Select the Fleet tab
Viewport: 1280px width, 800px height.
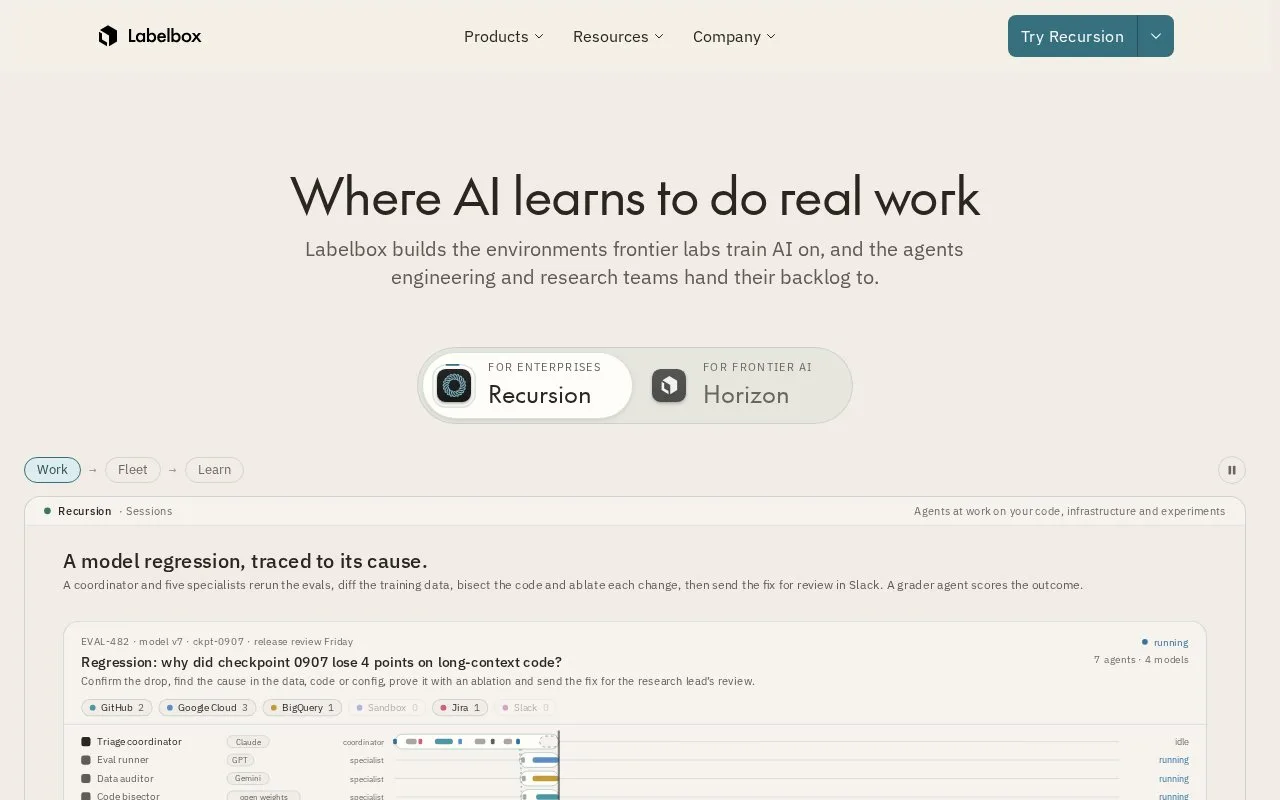(x=133, y=470)
